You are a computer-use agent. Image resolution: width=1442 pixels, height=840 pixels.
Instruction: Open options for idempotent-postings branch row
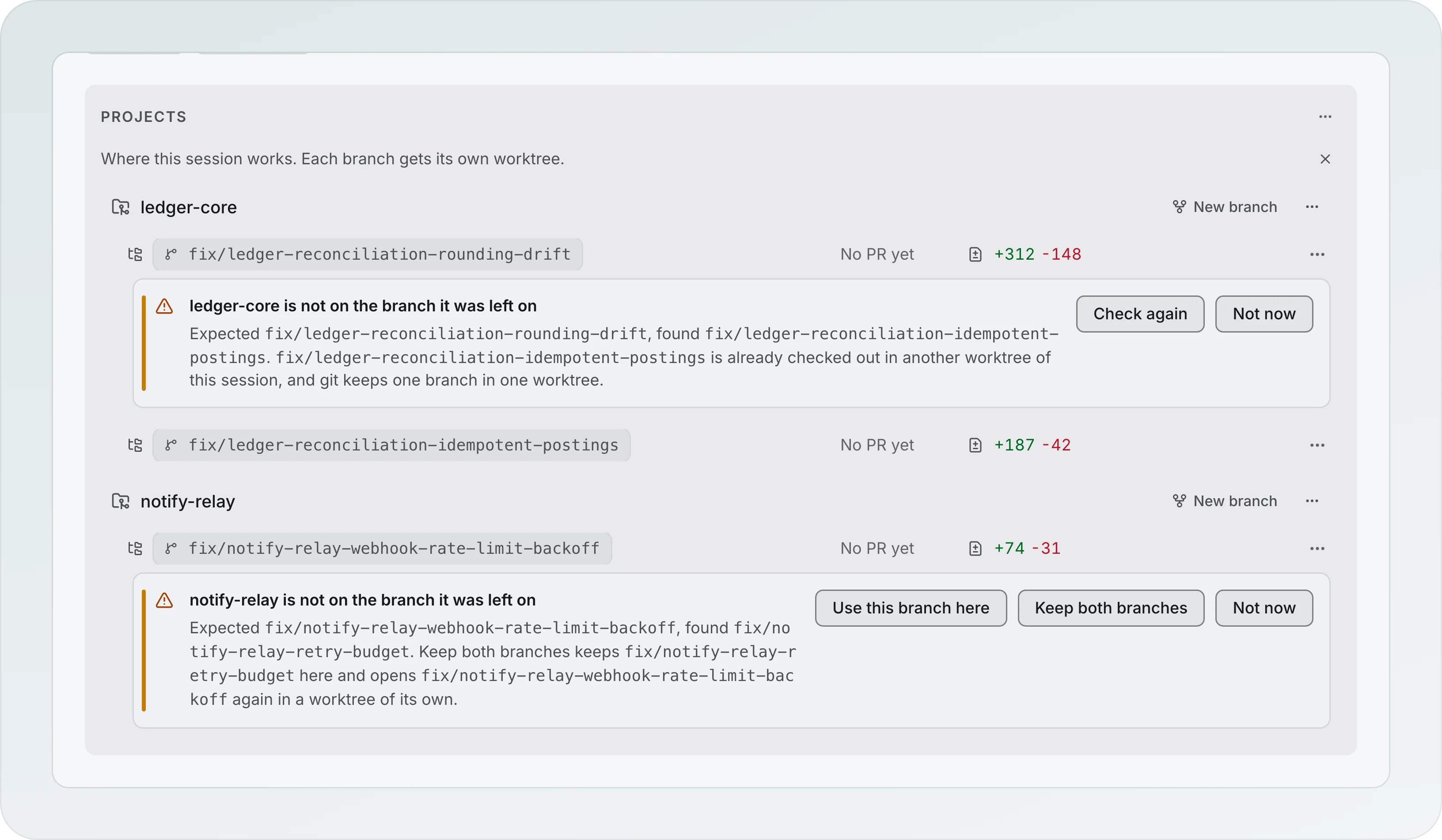point(1317,445)
